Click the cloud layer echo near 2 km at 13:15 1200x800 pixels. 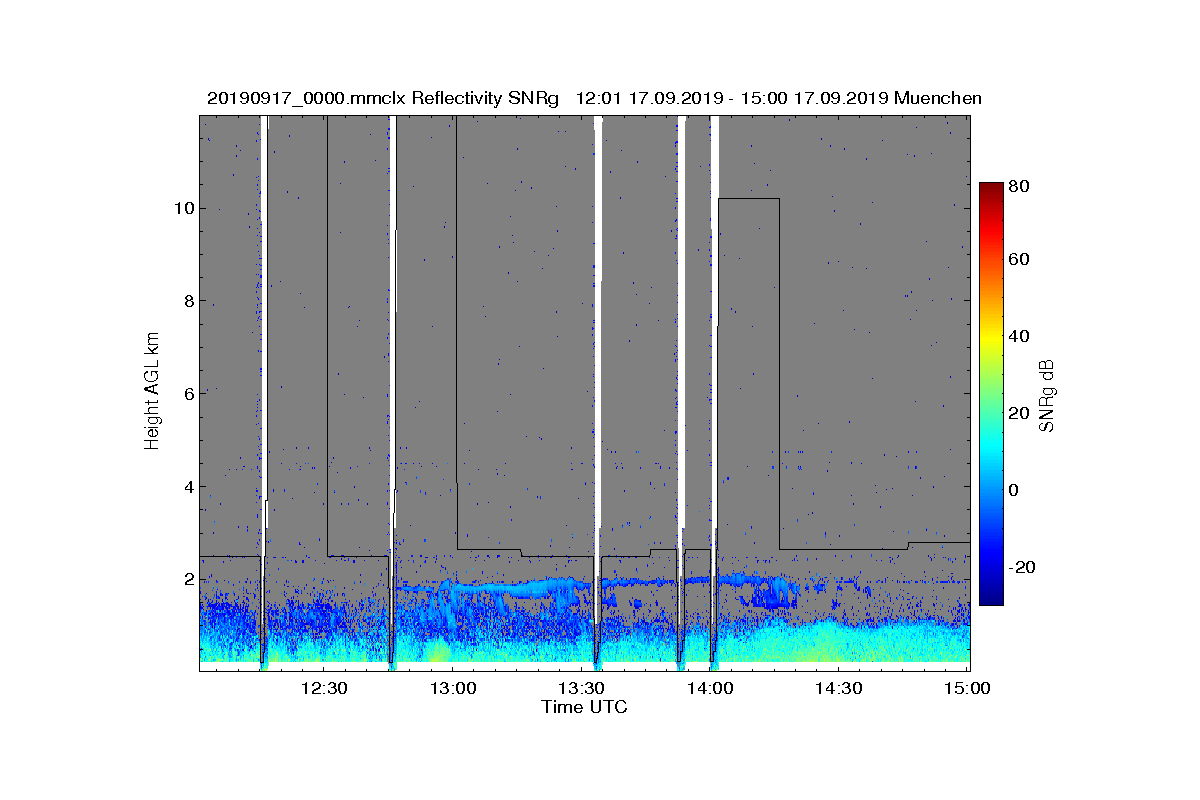click(x=517, y=588)
